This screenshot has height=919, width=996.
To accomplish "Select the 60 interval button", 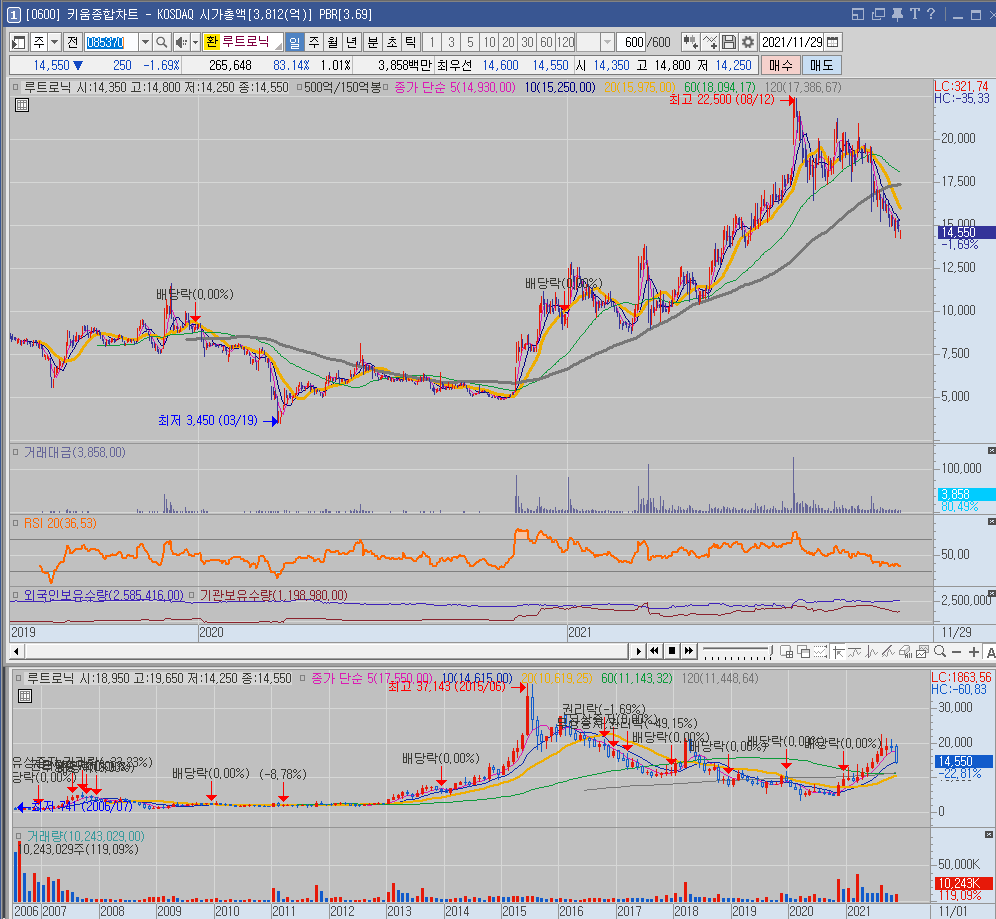I will point(546,42).
